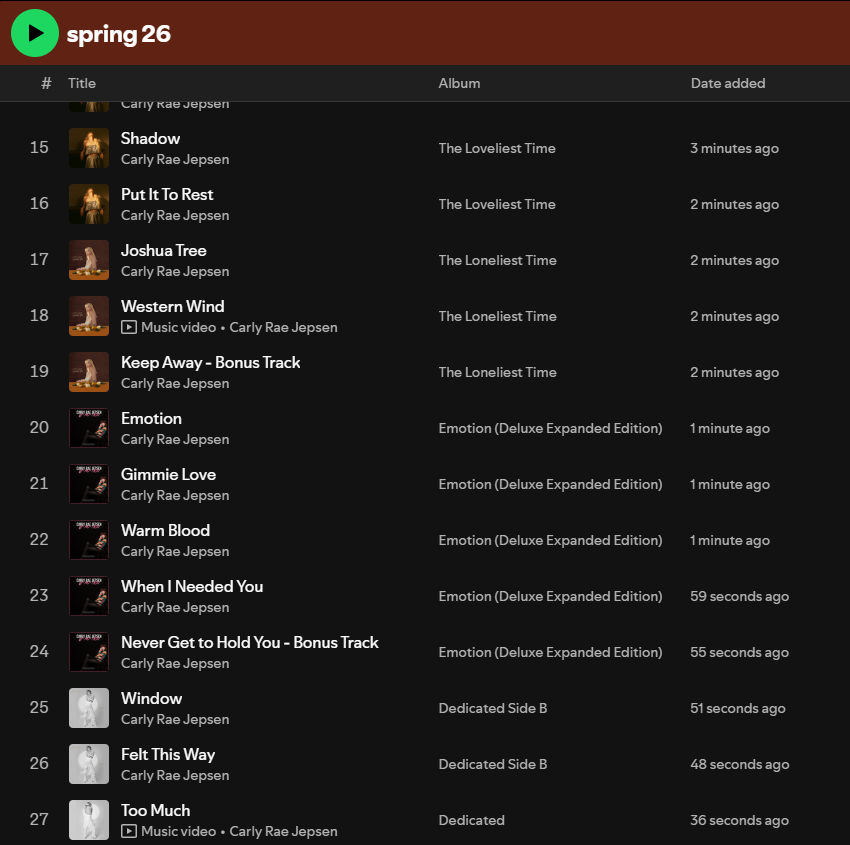
Task: Click the Music video icon under Western Wind
Action: 129,327
